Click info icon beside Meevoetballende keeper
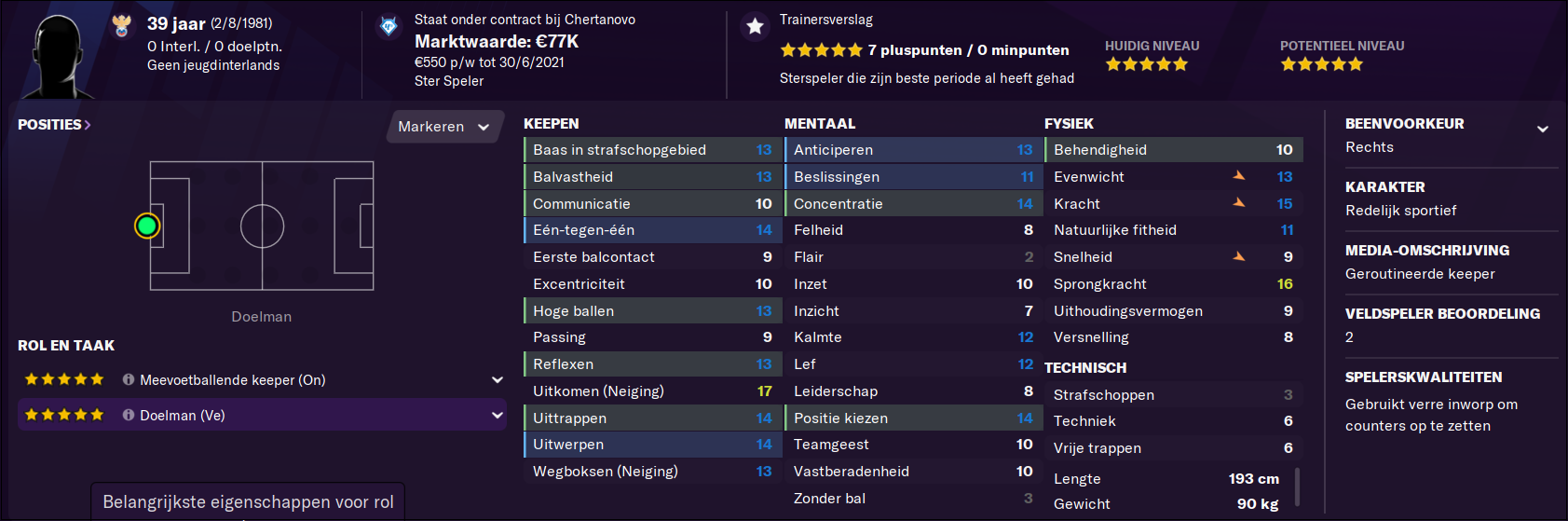This screenshot has height=521, width=1568. (129, 379)
